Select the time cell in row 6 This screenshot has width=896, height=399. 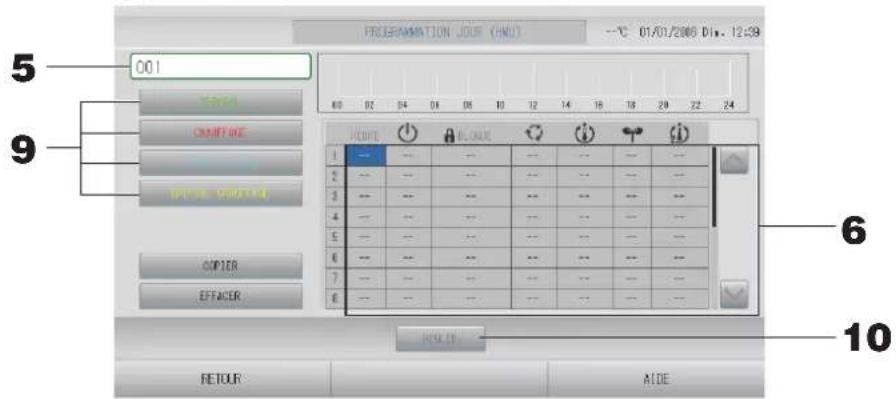[366, 258]
